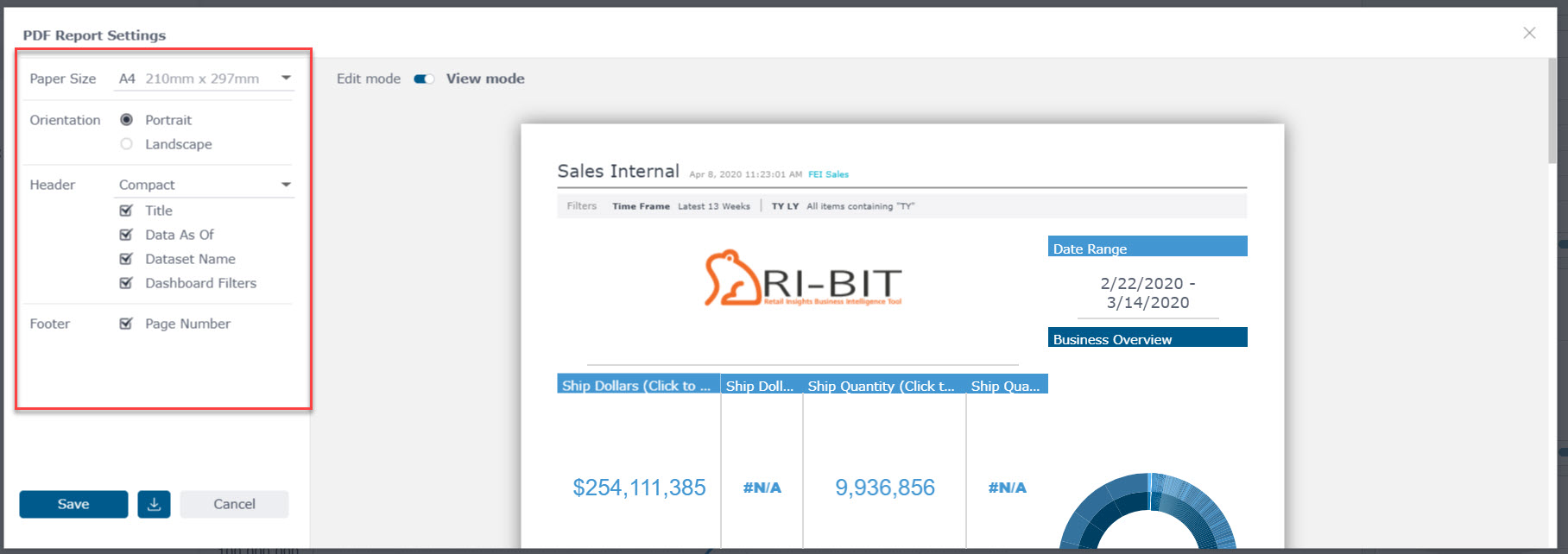Click the Cancel button
Image resolution: width=1568 pixels, height=554 pixels.
pos(234,504)
